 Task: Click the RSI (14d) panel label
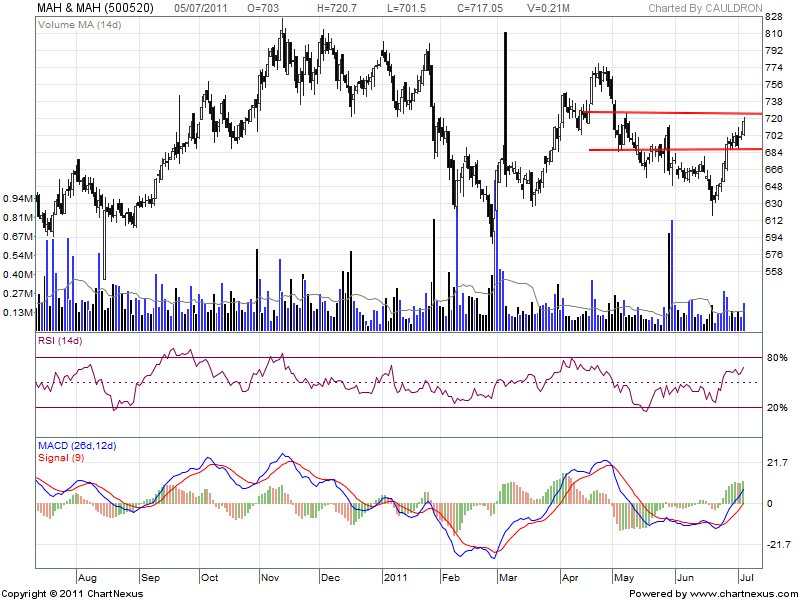pyautogui.click(x=59, y=343)
